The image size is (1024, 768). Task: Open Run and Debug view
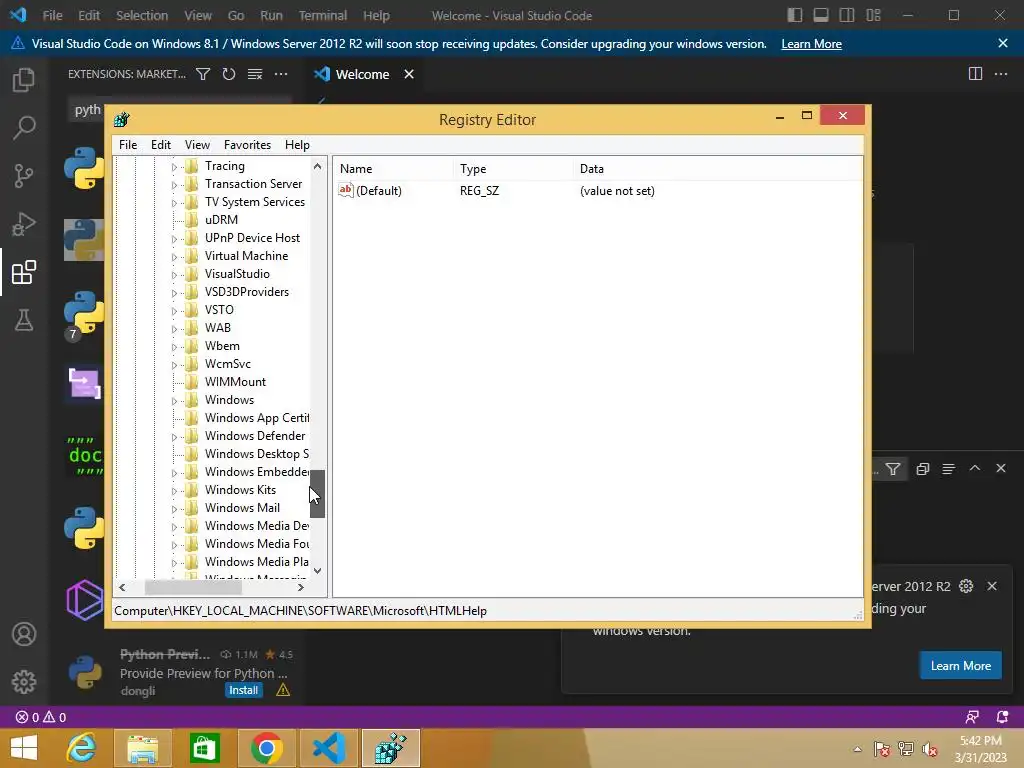click(24, 223)
